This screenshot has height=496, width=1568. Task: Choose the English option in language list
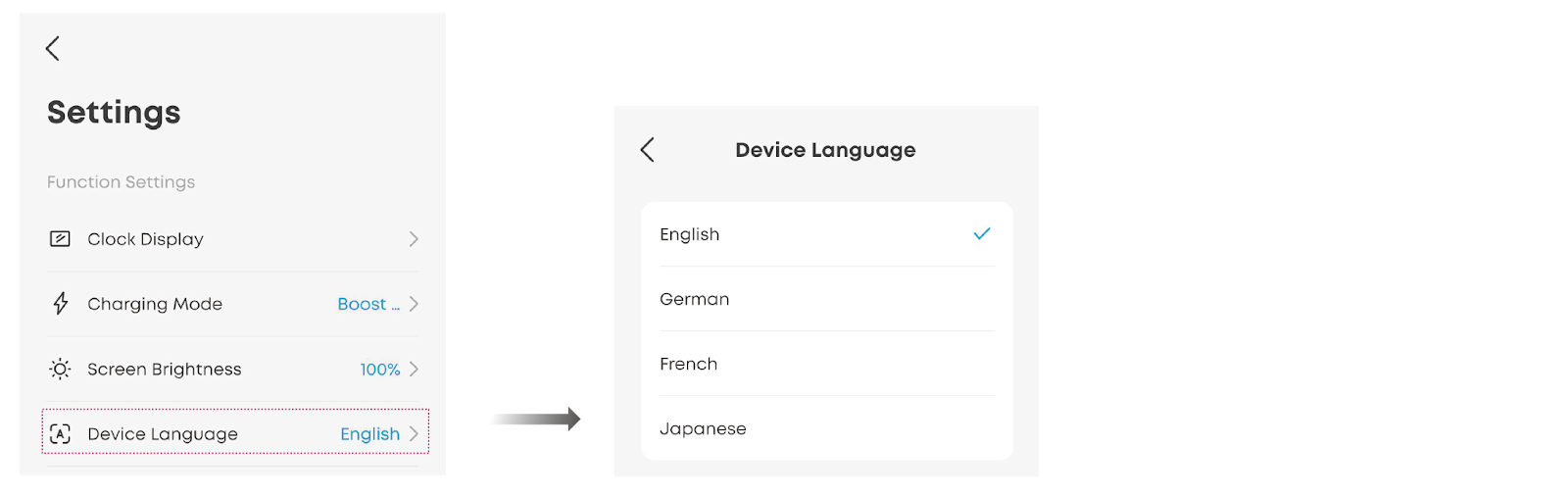click(690, 234)
